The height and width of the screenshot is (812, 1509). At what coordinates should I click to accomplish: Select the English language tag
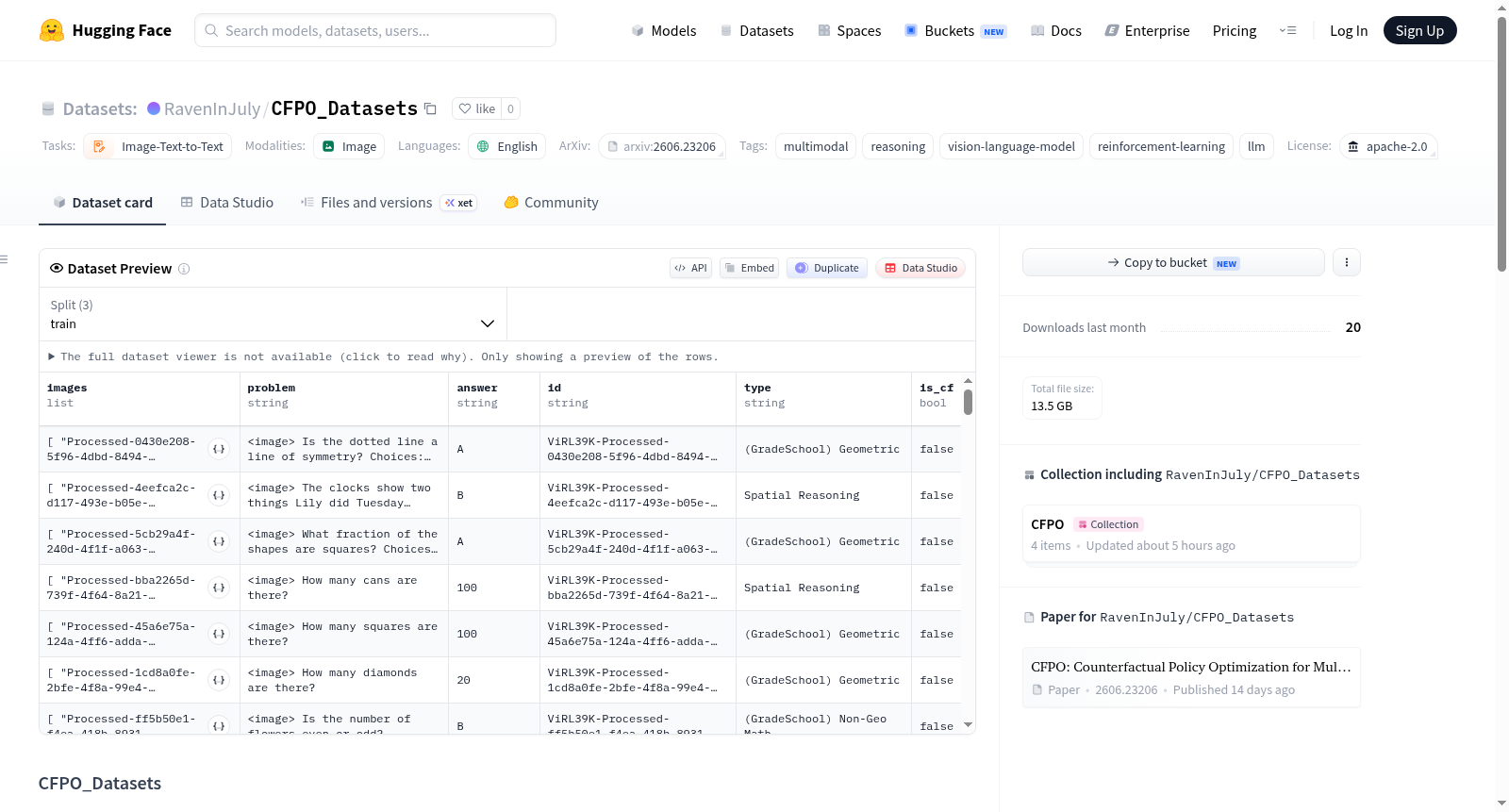(507, 146)
